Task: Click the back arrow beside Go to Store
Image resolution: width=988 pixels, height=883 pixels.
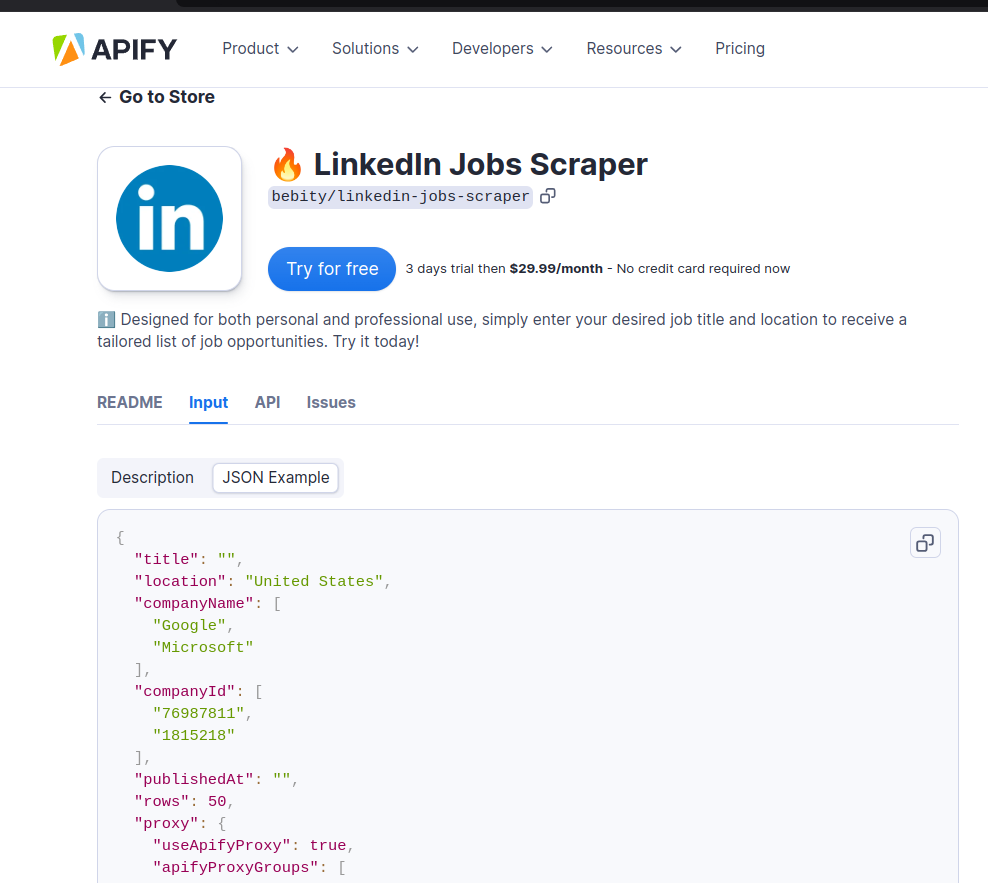Action: click(x=105, y=98)
